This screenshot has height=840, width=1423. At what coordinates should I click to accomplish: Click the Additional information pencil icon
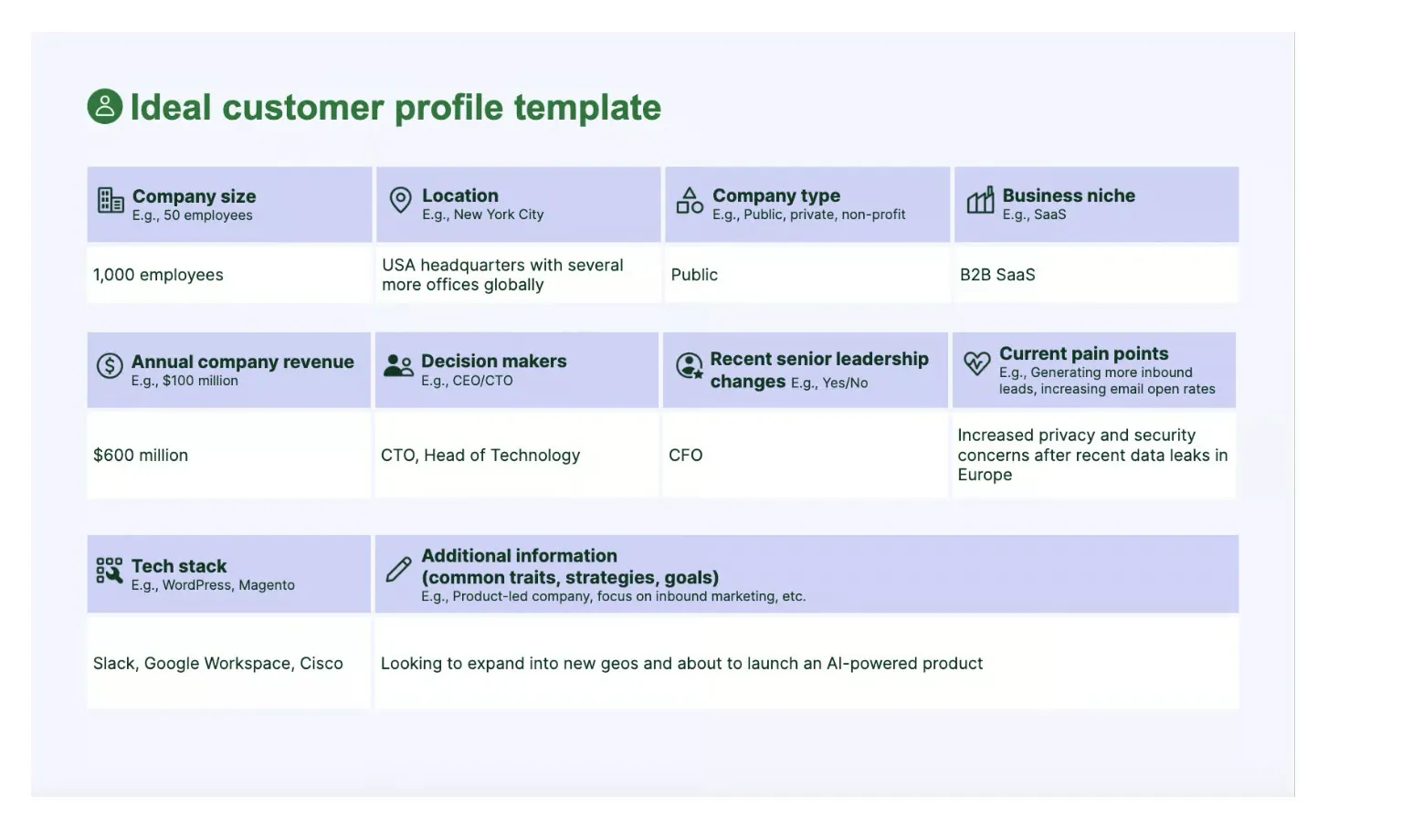[398, 570]
